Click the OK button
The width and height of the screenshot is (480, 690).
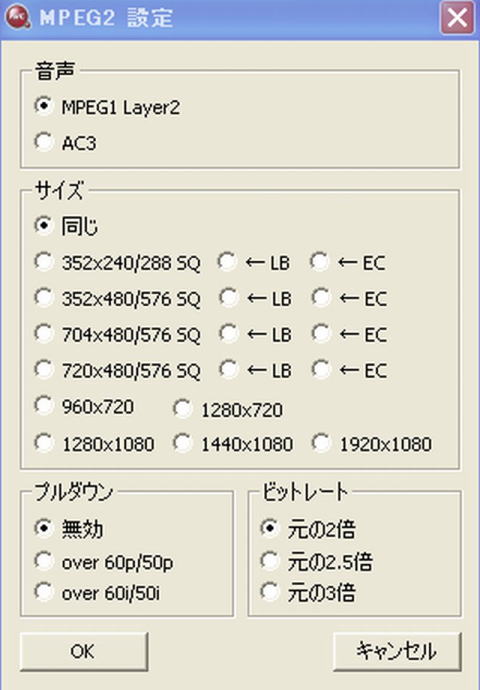pyautogui.click(x=84, y=651)
